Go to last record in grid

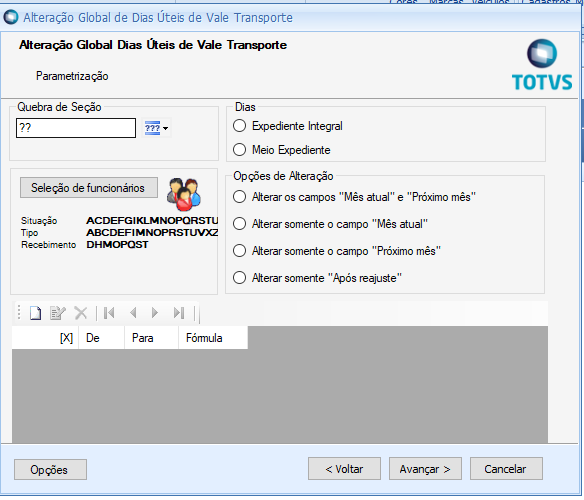tap(179, 313)
